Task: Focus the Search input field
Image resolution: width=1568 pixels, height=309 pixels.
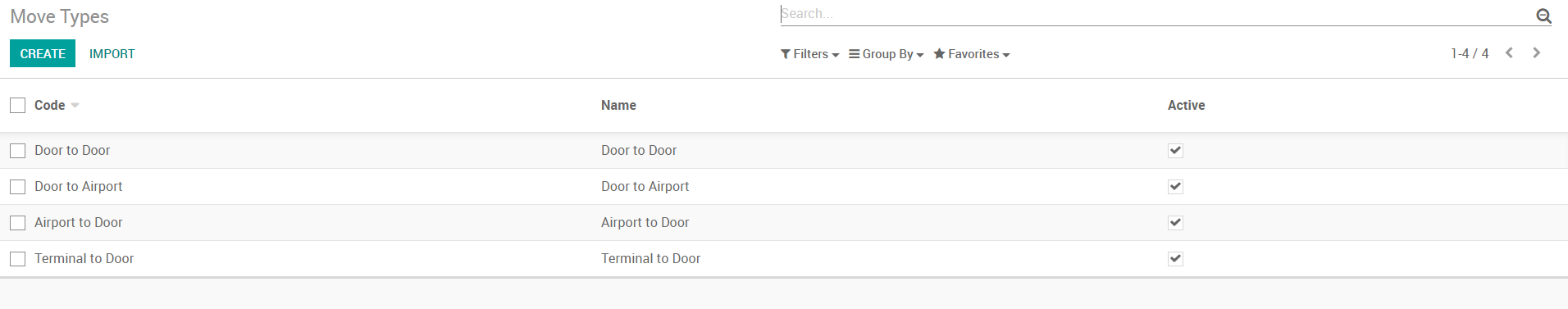Action: click(1156, 14)
